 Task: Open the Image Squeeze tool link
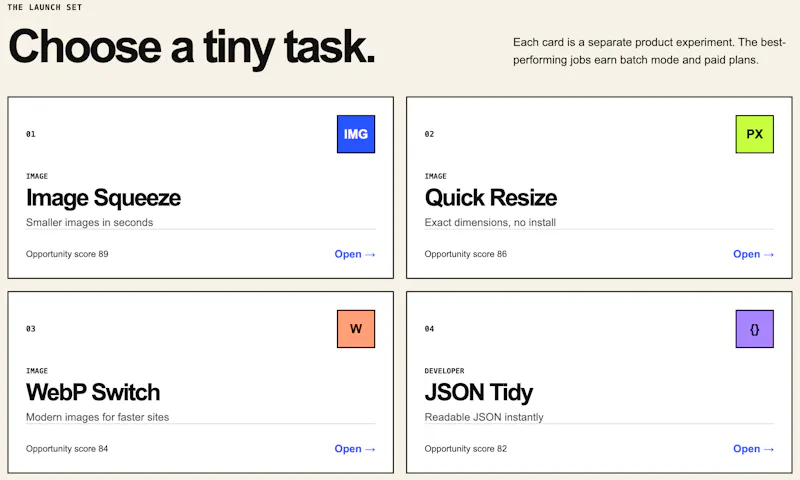[355, 254]
